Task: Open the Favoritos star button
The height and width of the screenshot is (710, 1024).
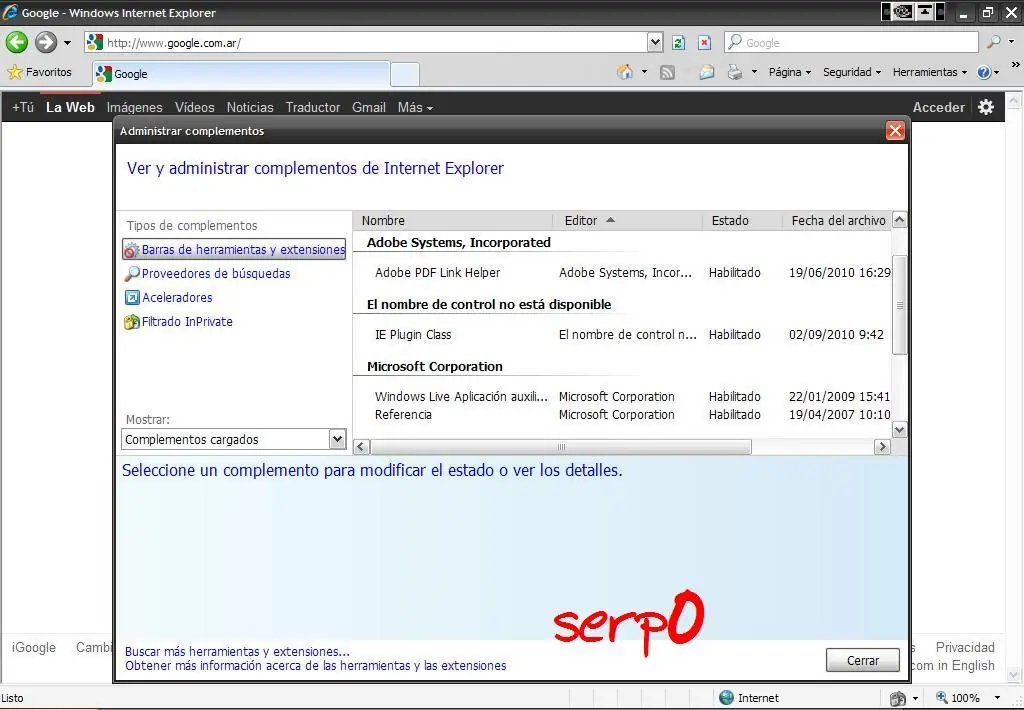Action: (x=39, y=72)
